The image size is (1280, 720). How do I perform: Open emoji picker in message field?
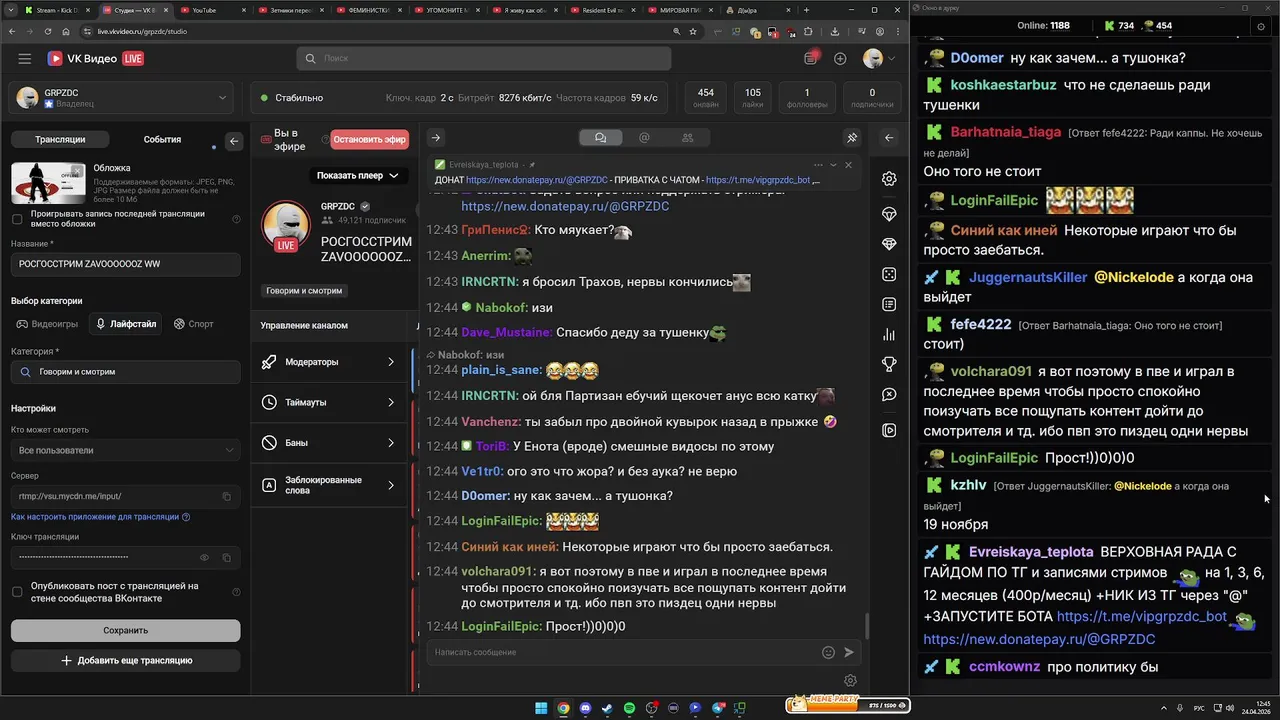point(828,652)
